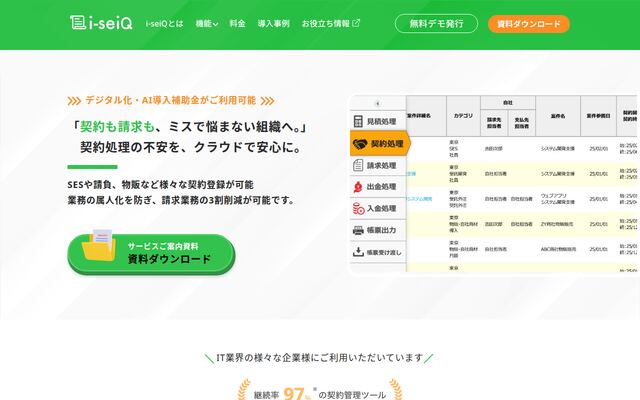Click the coins icon for 入金処理
Image resolution: width=640 pixels, height=400 pixels.
(x=358, y=209)
